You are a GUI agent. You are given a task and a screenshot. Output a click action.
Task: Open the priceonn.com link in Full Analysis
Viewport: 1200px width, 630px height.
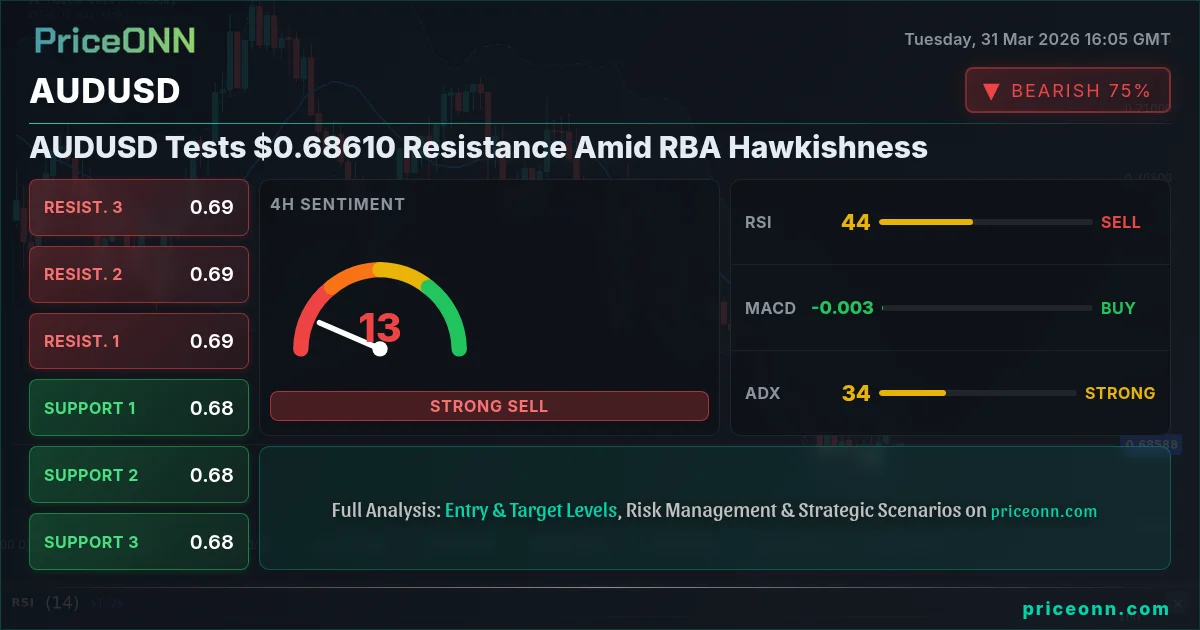click(1043, 512)
